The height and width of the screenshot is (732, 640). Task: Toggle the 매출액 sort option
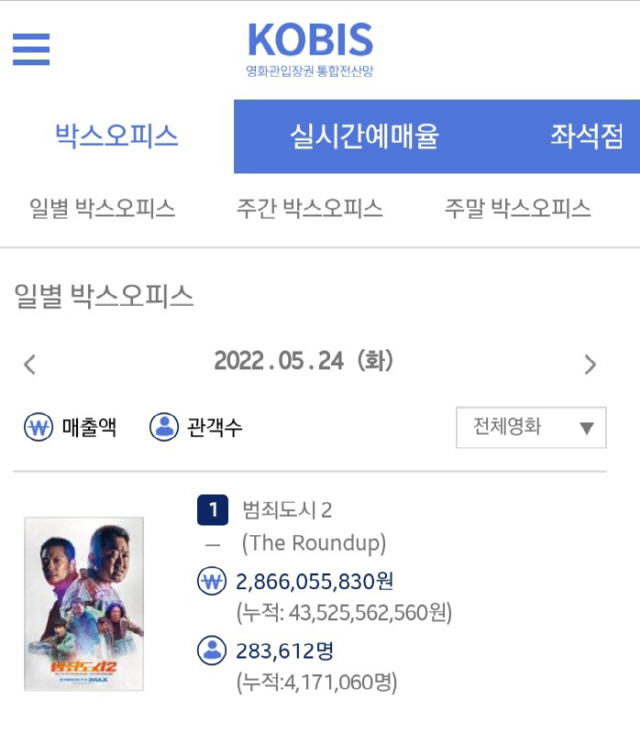89,428
